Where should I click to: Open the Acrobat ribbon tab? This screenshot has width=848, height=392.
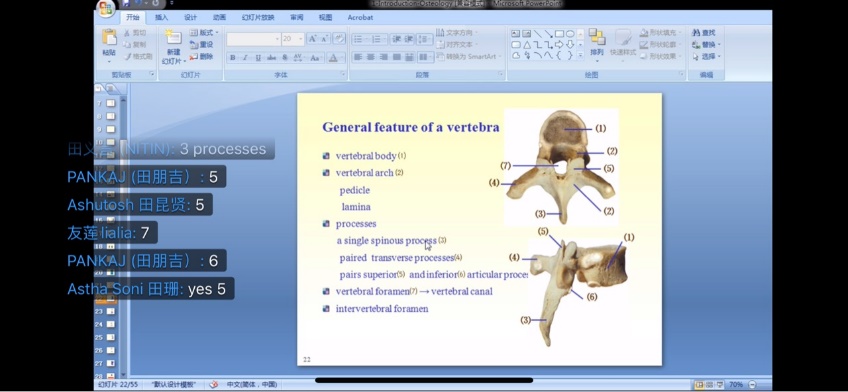pyautogui.click(x=360, y=17)
